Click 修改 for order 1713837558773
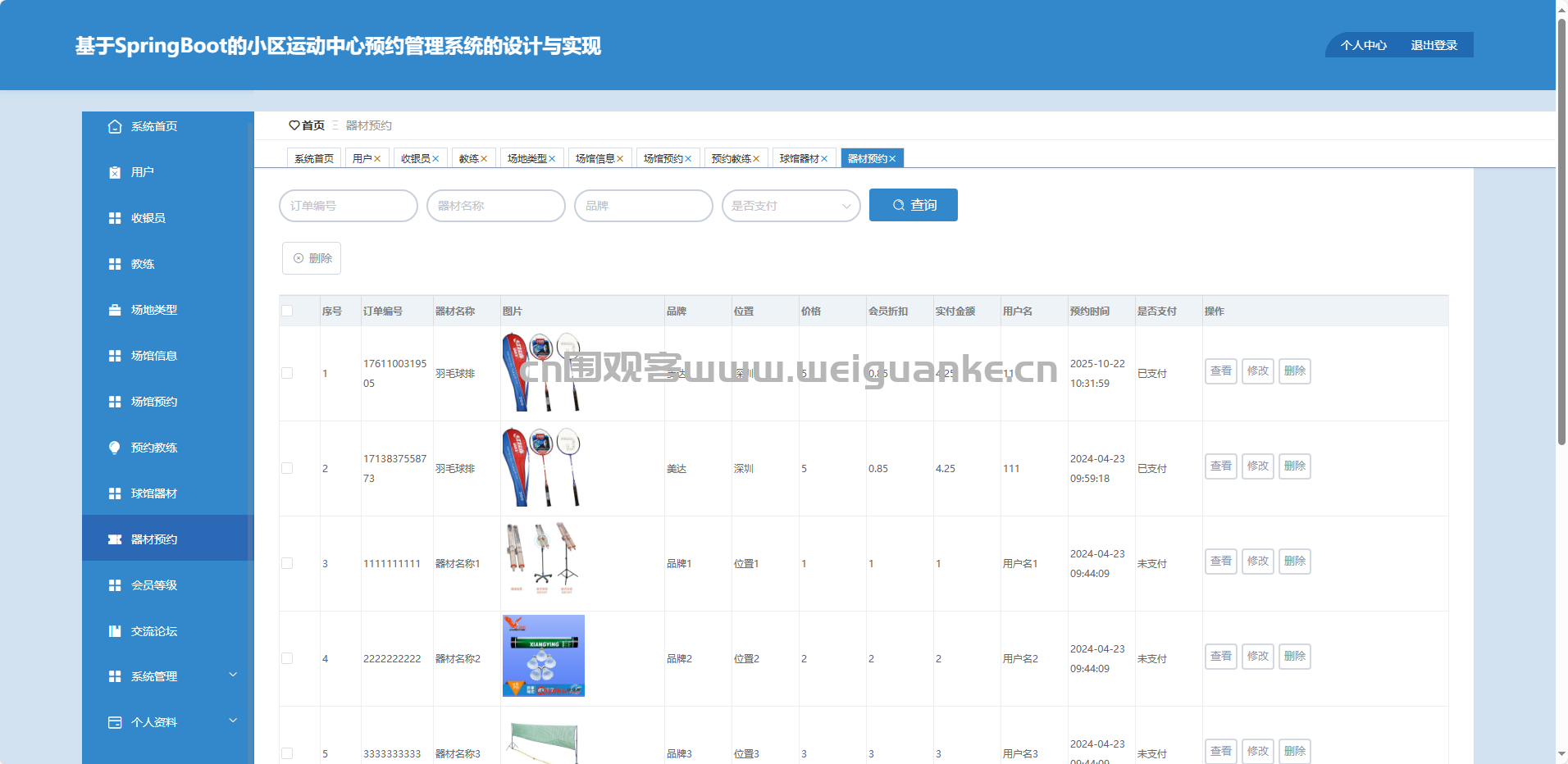 click(x=1258, y=466)
